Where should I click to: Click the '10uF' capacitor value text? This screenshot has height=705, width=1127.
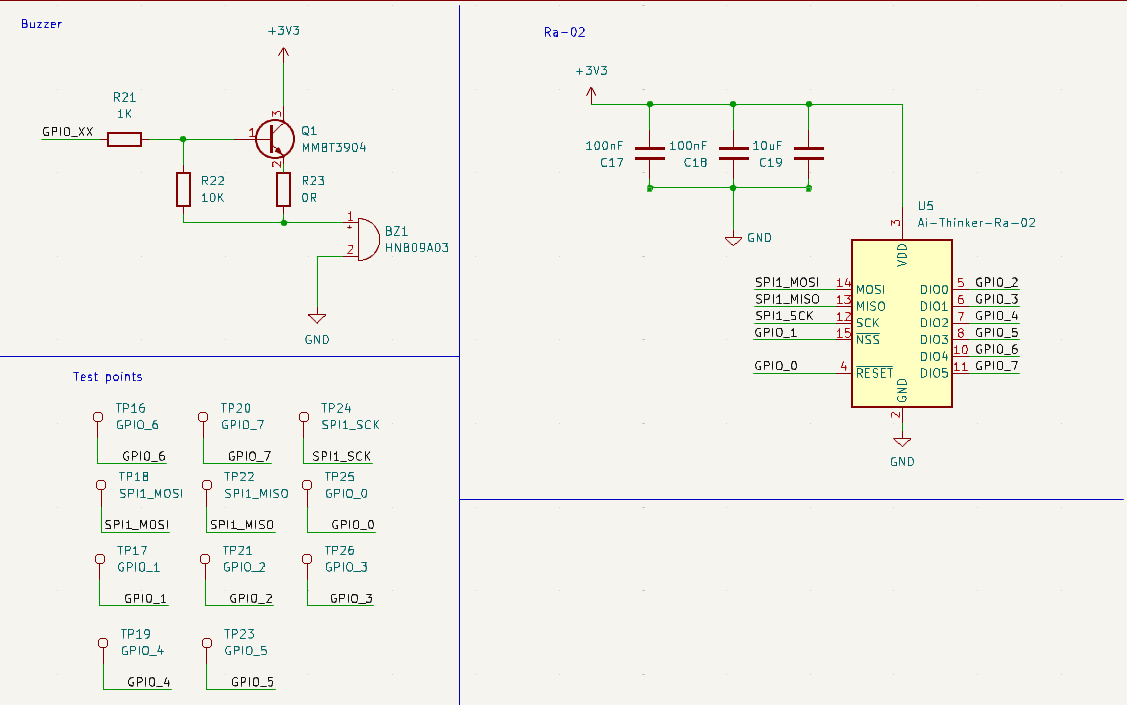(767, 146)
